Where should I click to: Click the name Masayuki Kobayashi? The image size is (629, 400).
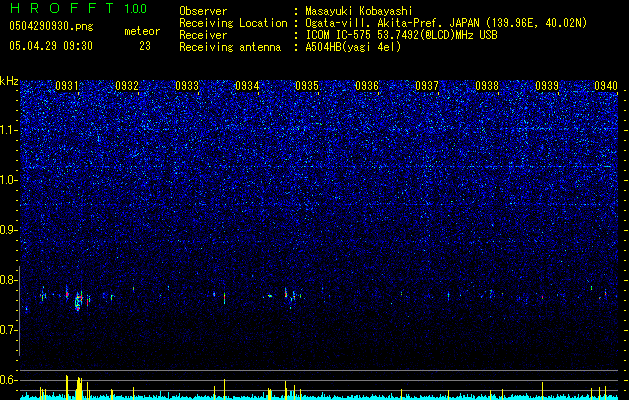pos(359,11)
